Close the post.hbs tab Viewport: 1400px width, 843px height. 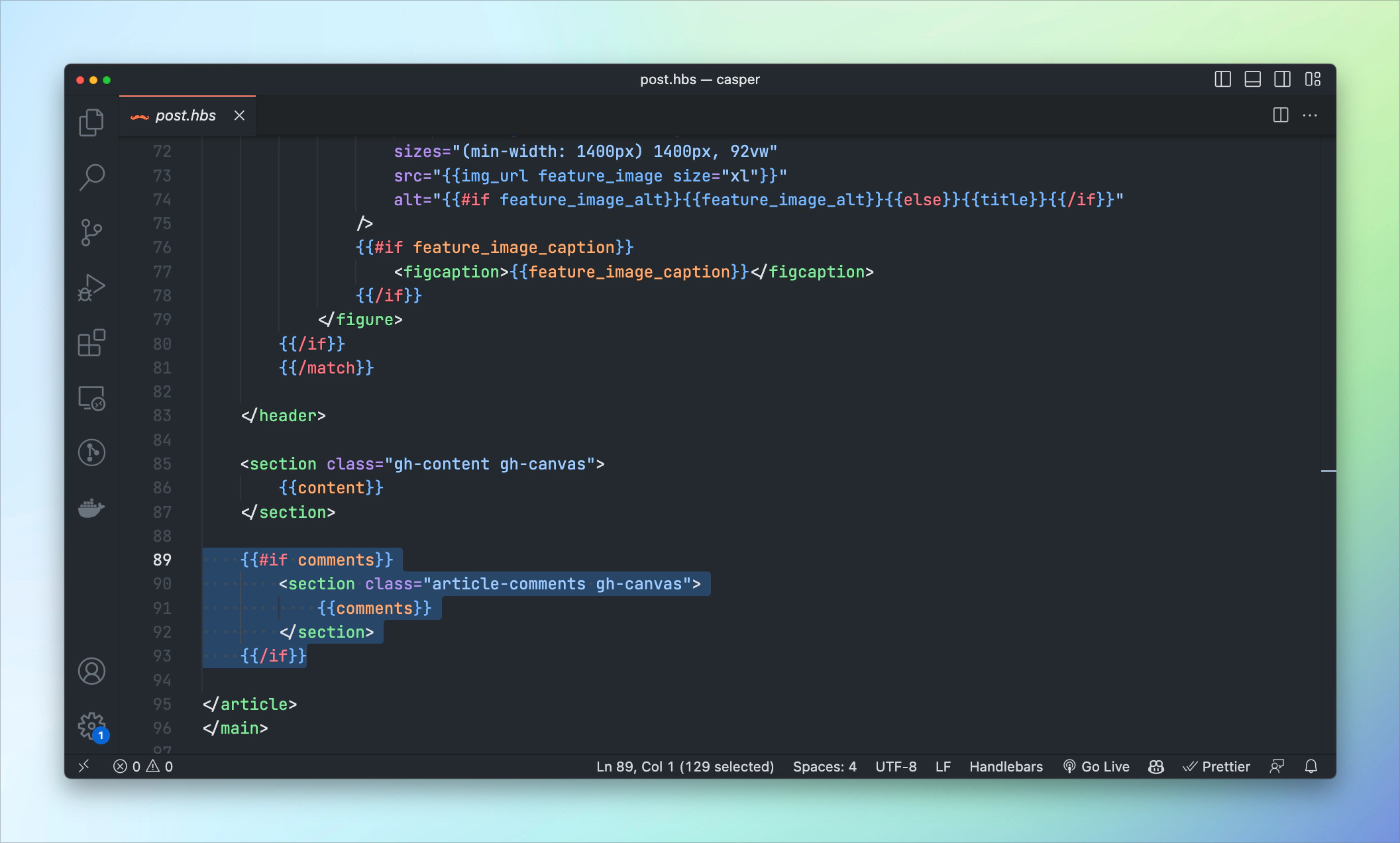(239, 116)
